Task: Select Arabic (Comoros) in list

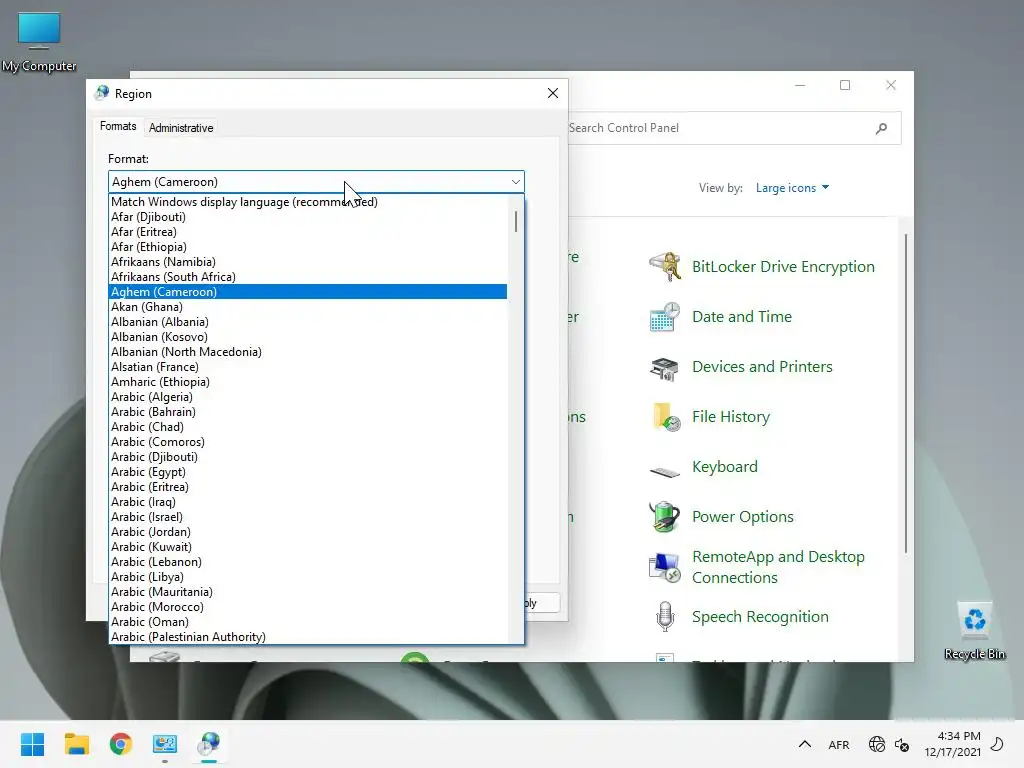Action: 308,442
